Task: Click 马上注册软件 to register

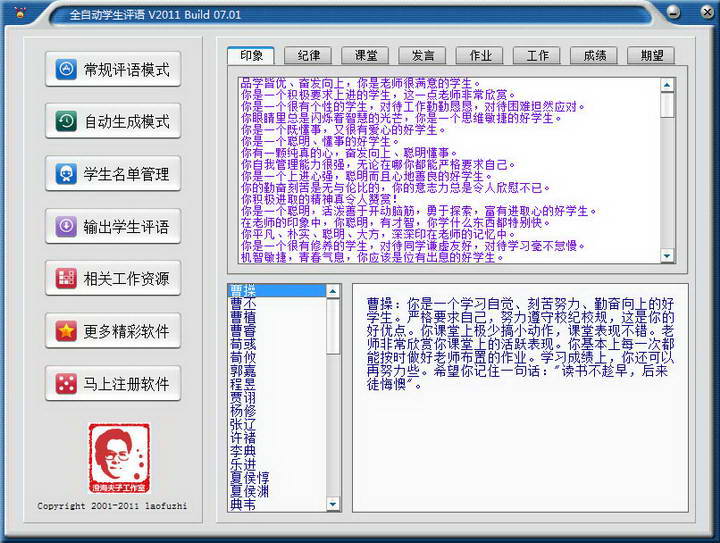Action: 113,384
